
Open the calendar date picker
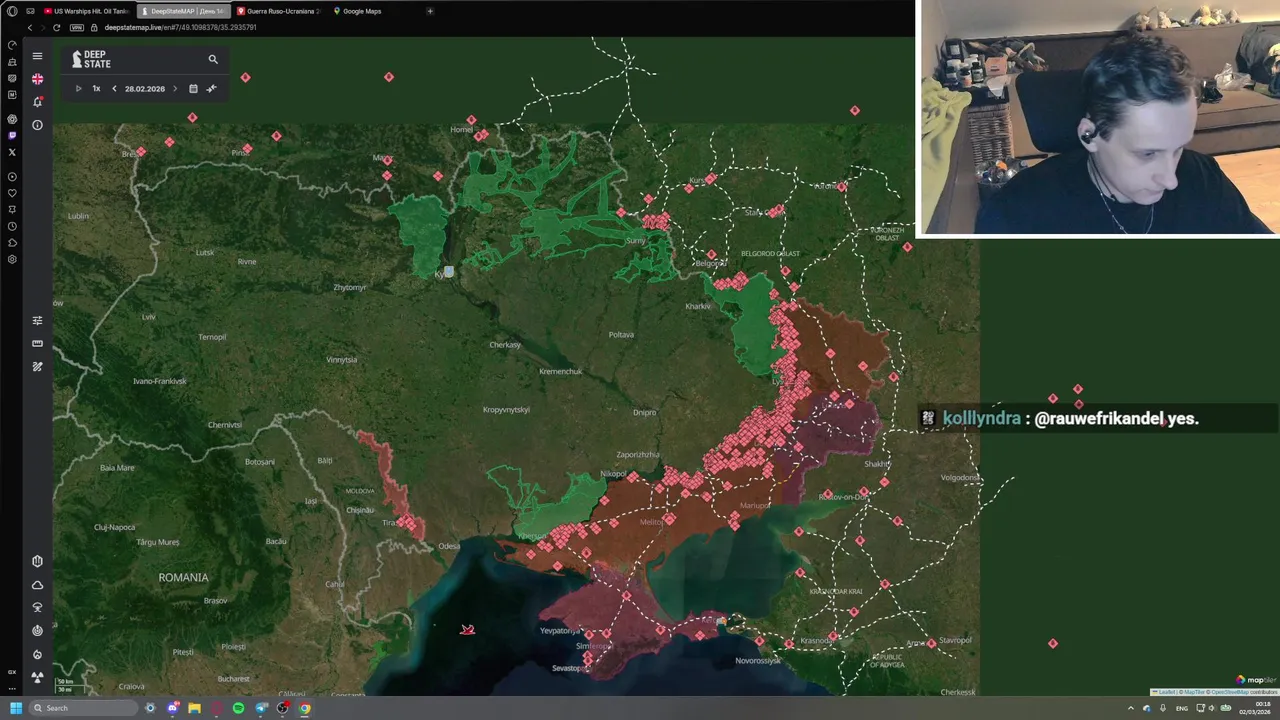193,89
